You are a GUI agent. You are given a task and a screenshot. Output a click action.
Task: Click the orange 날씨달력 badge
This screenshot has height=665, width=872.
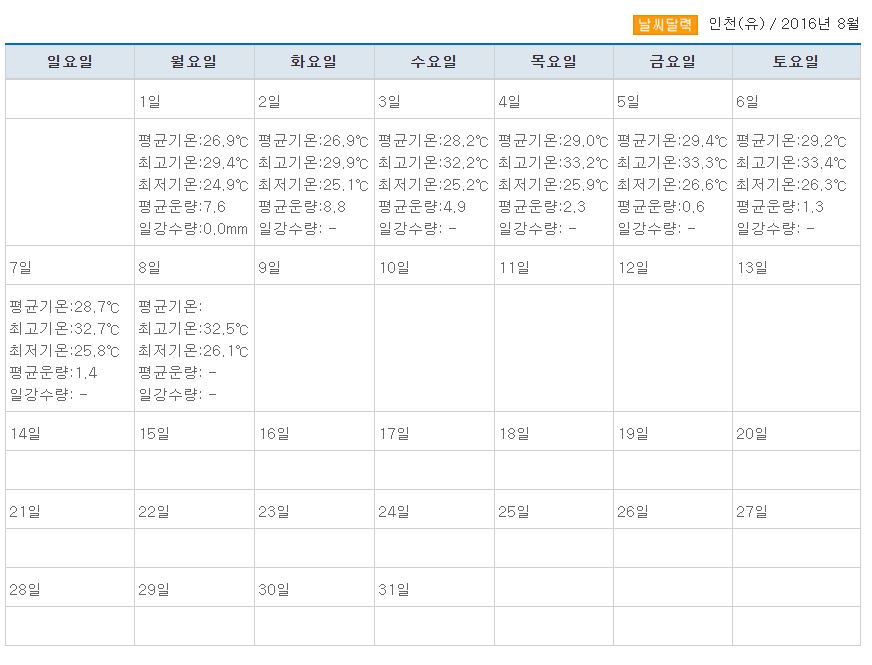[x=665, y=24]
